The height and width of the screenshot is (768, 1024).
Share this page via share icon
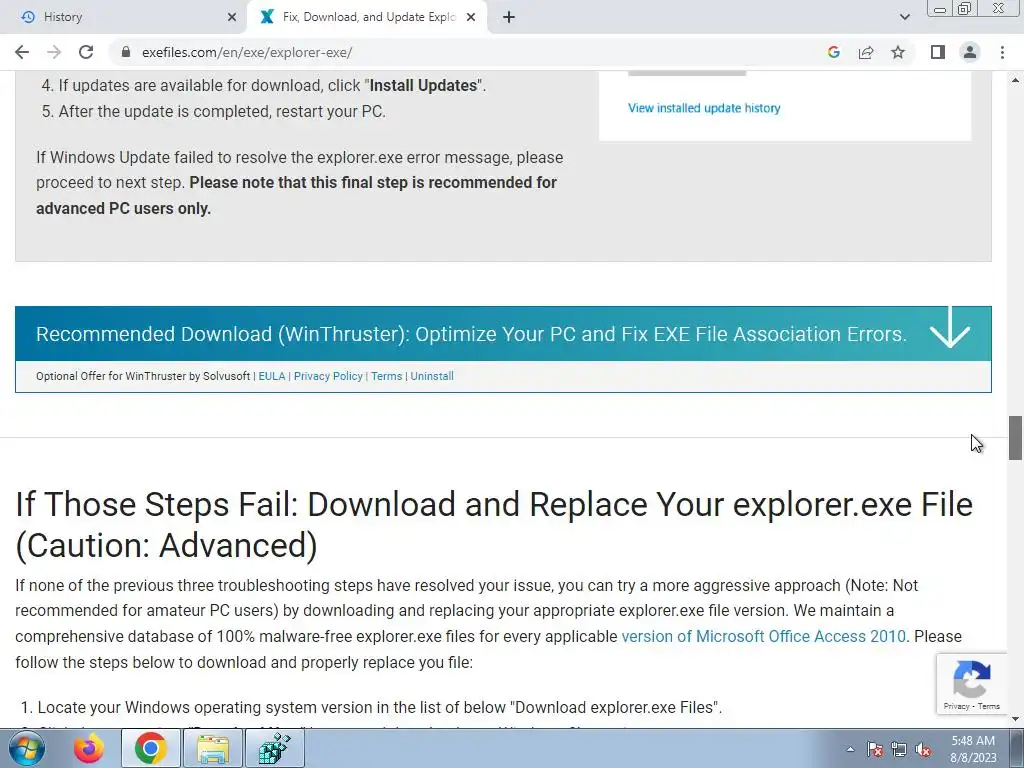coord(866,52)
